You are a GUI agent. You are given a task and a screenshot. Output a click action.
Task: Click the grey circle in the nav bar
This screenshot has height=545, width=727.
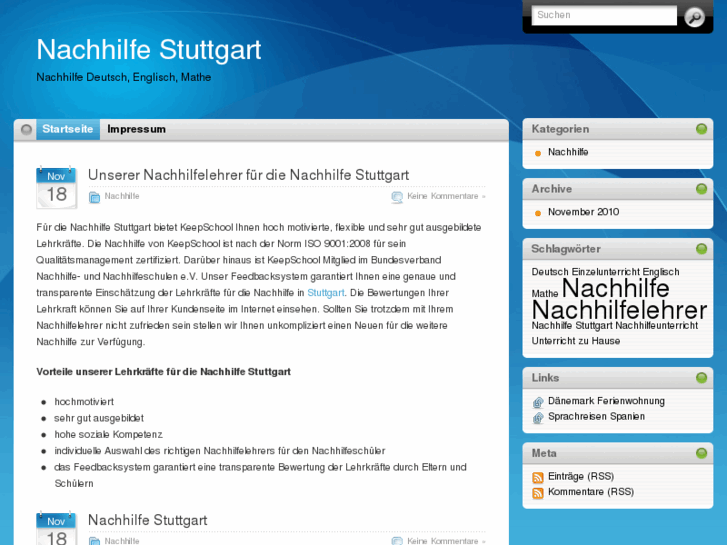point(26,129)
